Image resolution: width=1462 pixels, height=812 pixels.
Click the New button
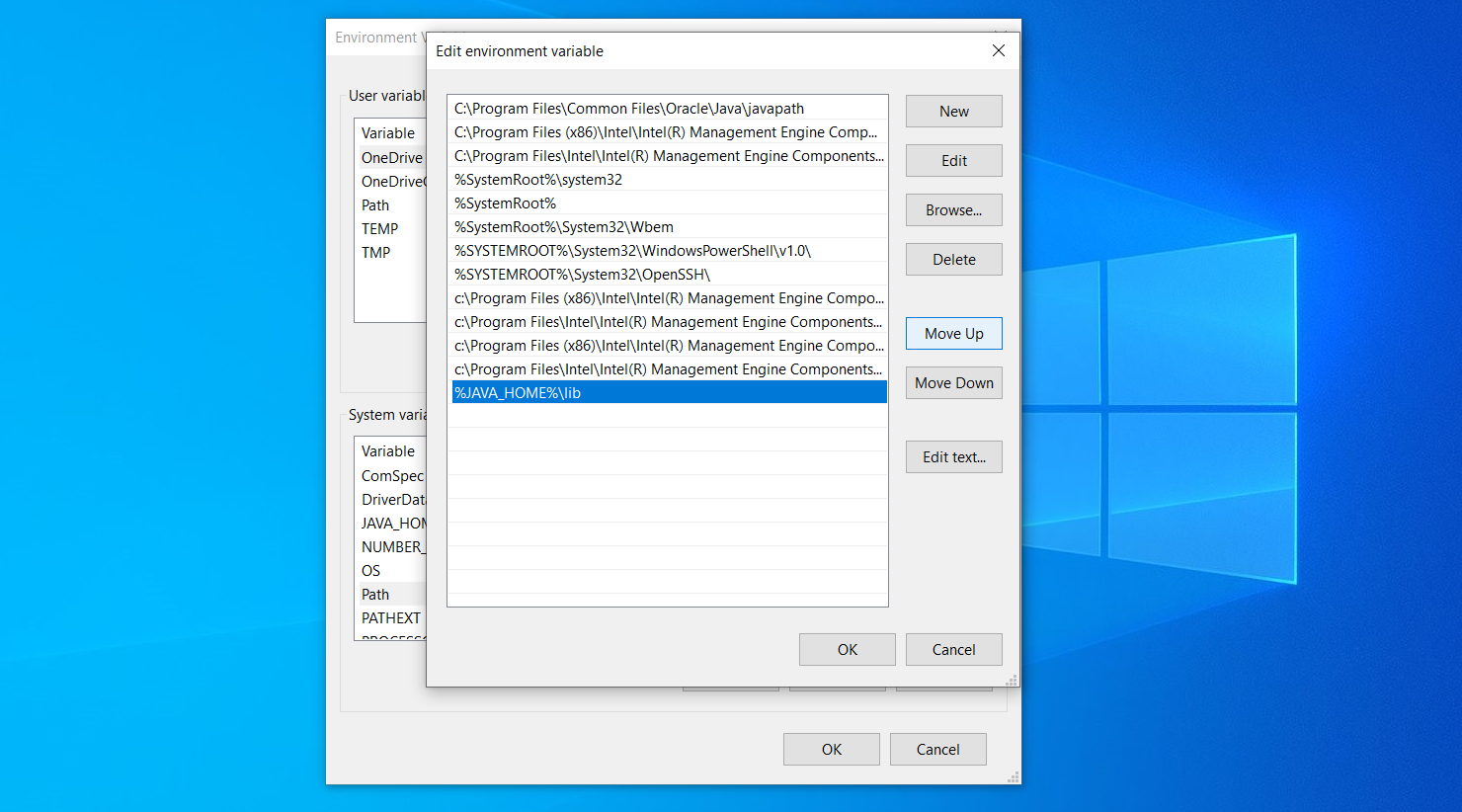[x=953, y=112]
